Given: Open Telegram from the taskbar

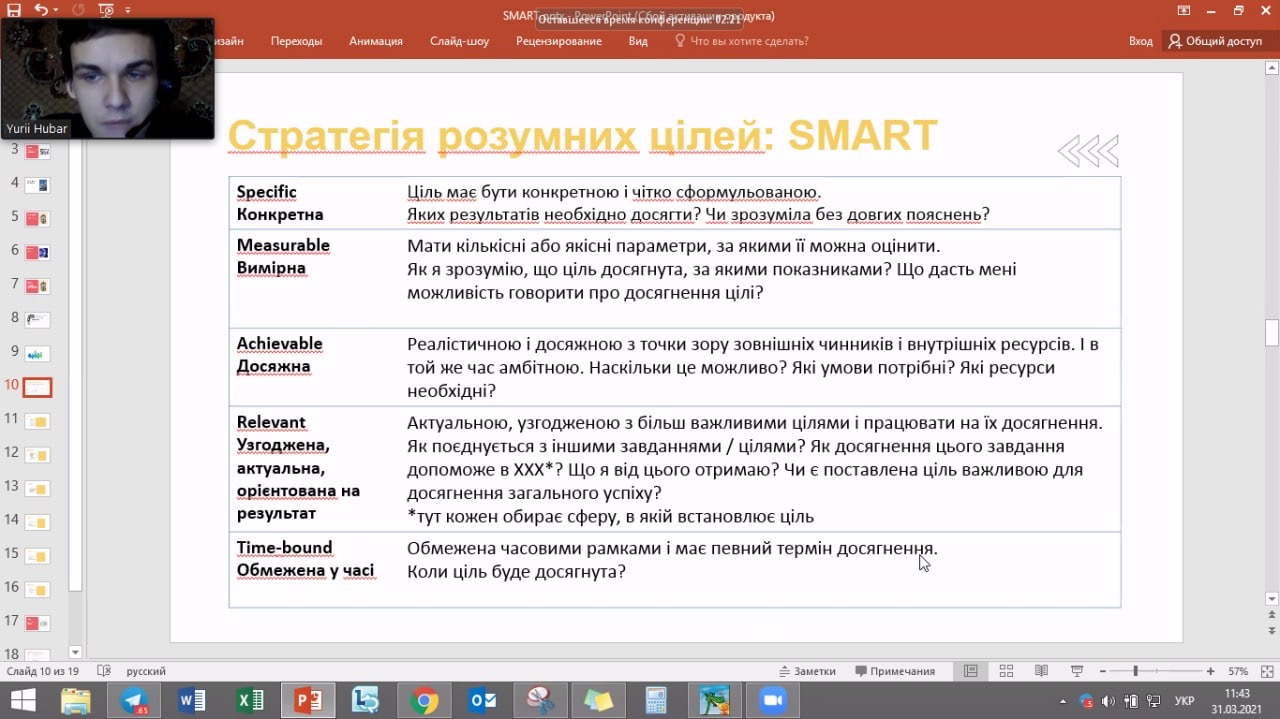Looking at the screenshot, I should coord(133,700).
